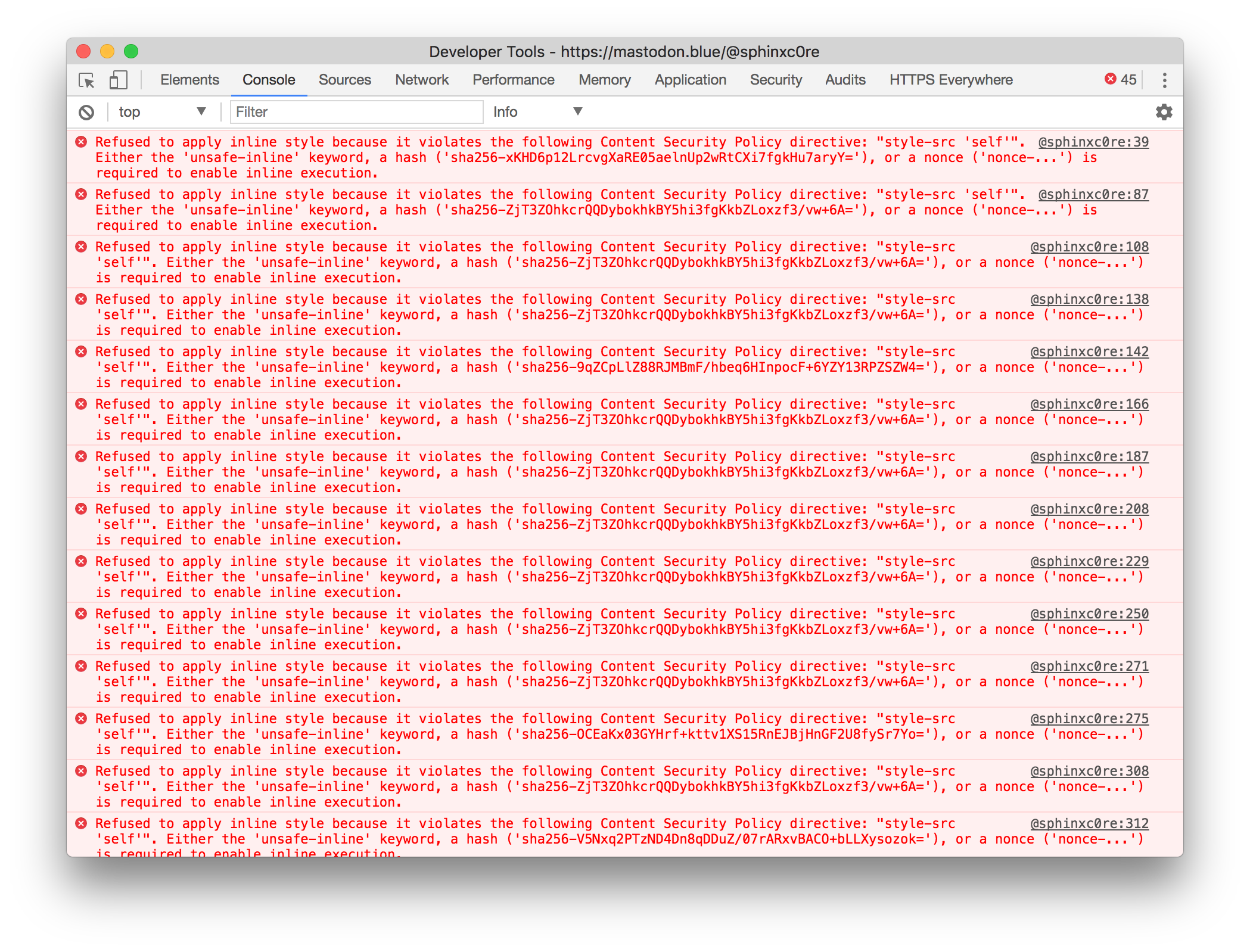Jump to source @sphinxc0re:138

[1090, 299]
